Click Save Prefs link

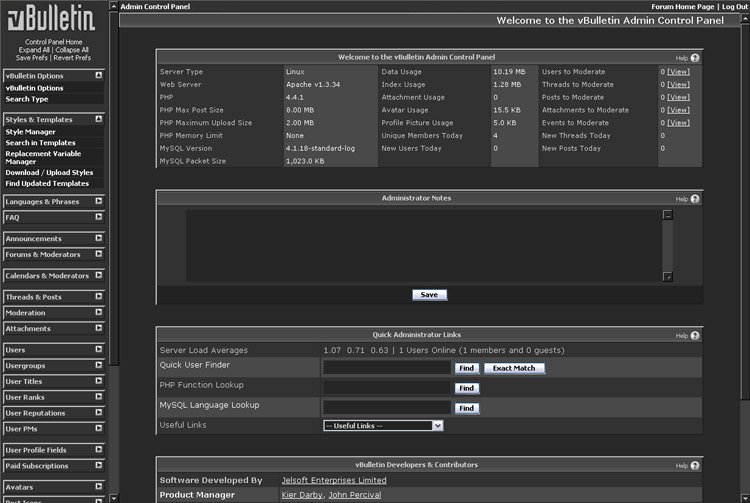click(32, 58)
